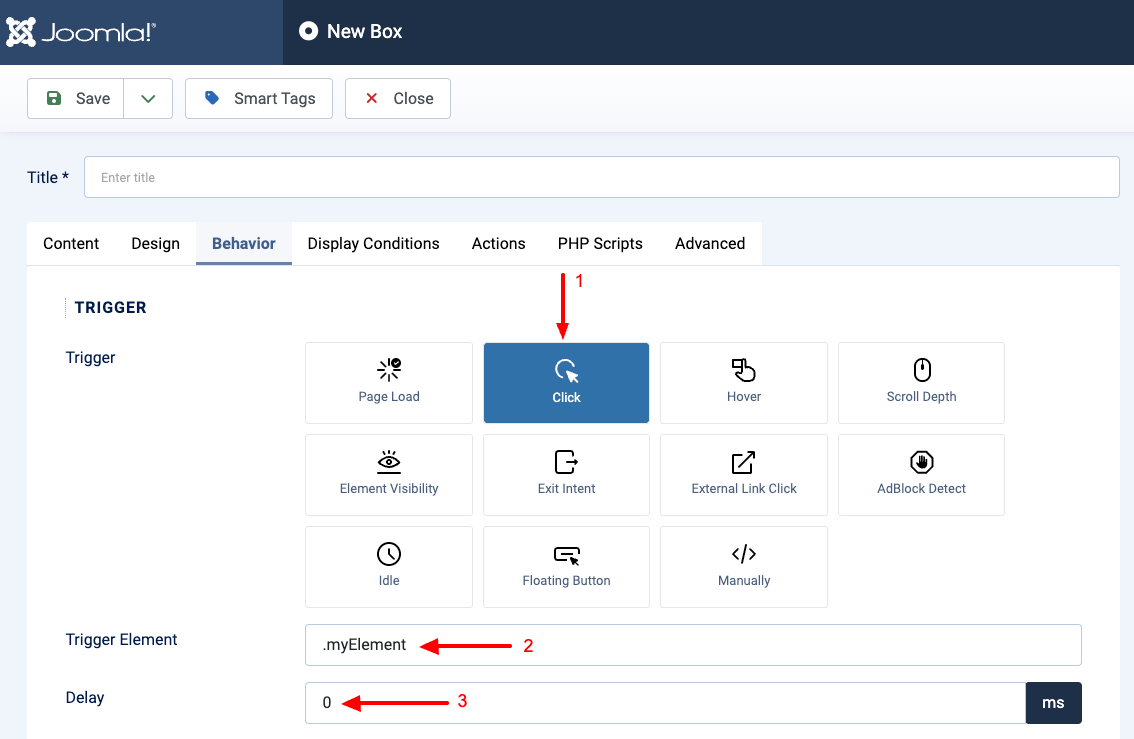Screen dimensions: 1134x739
Task: Choose the Exit Intent trigger
Action: (x=566, y=474)
